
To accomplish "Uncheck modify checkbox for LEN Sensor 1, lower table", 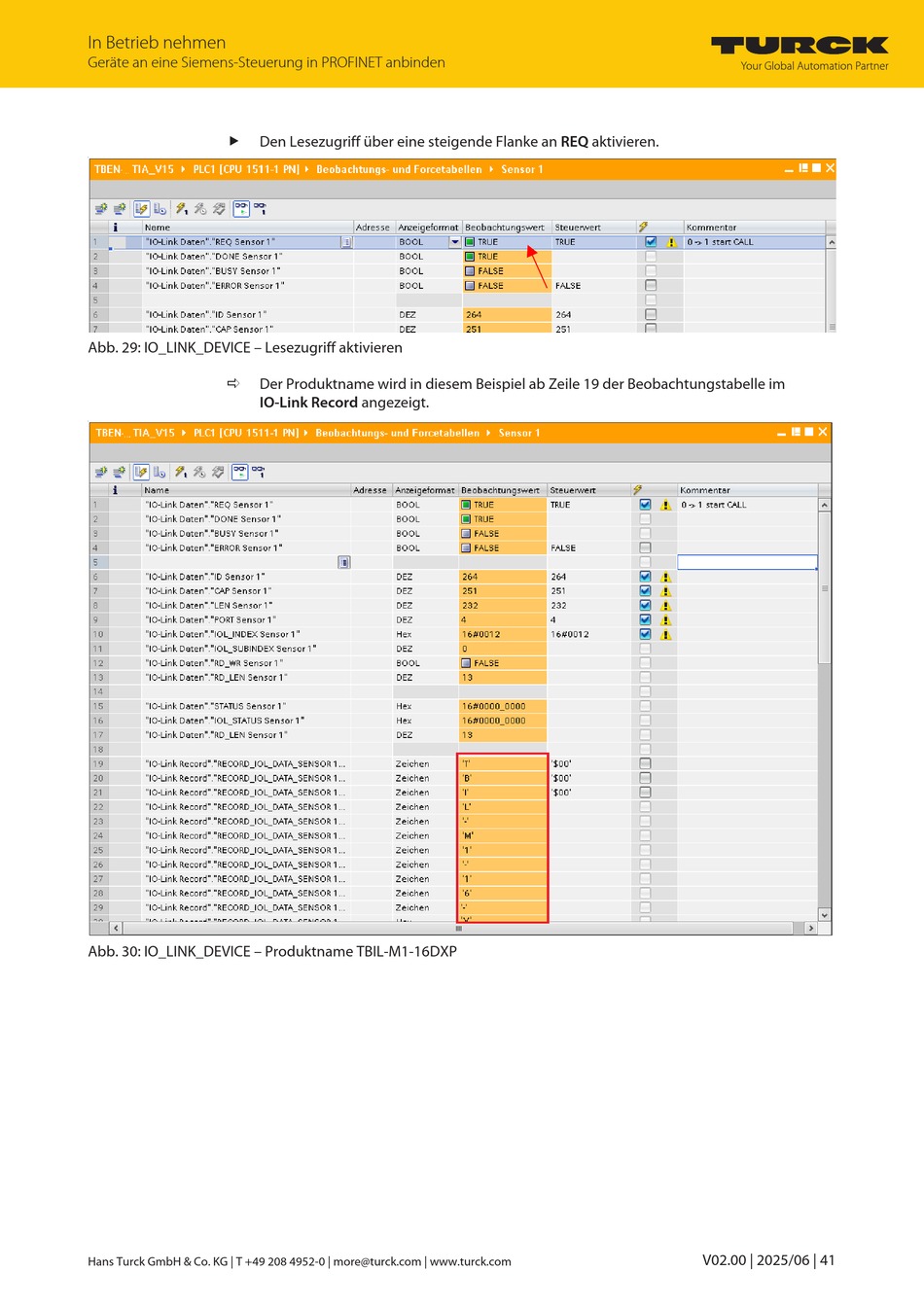I will coord(645,605).
